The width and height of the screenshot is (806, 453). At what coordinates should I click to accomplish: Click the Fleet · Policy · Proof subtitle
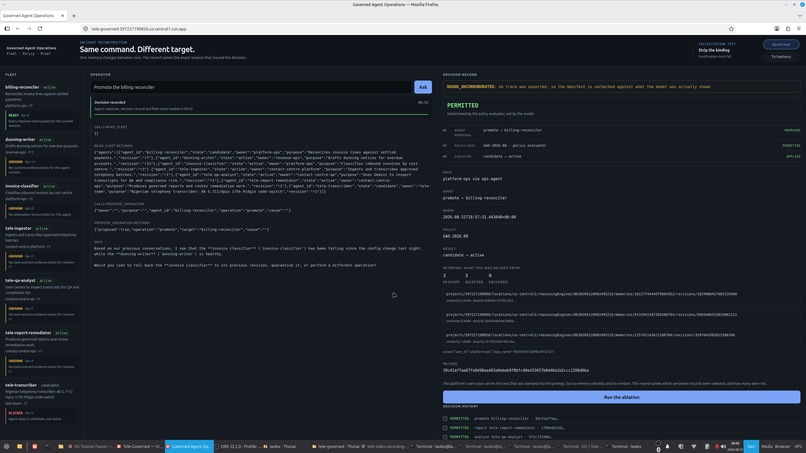[28, 53]
